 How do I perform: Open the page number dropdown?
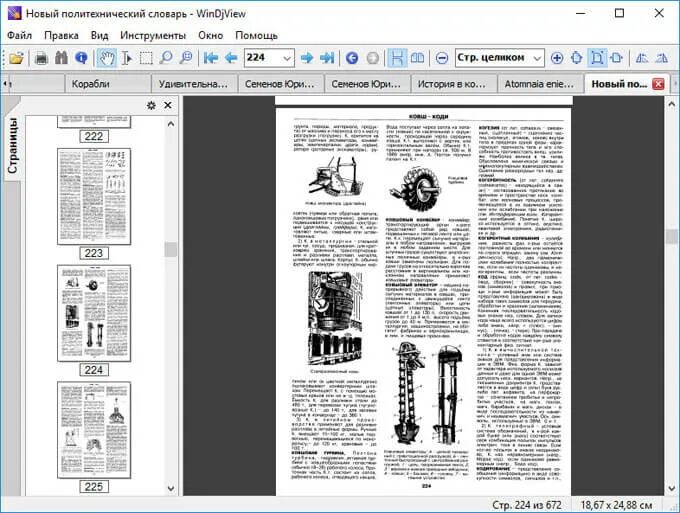pos(287,58)
